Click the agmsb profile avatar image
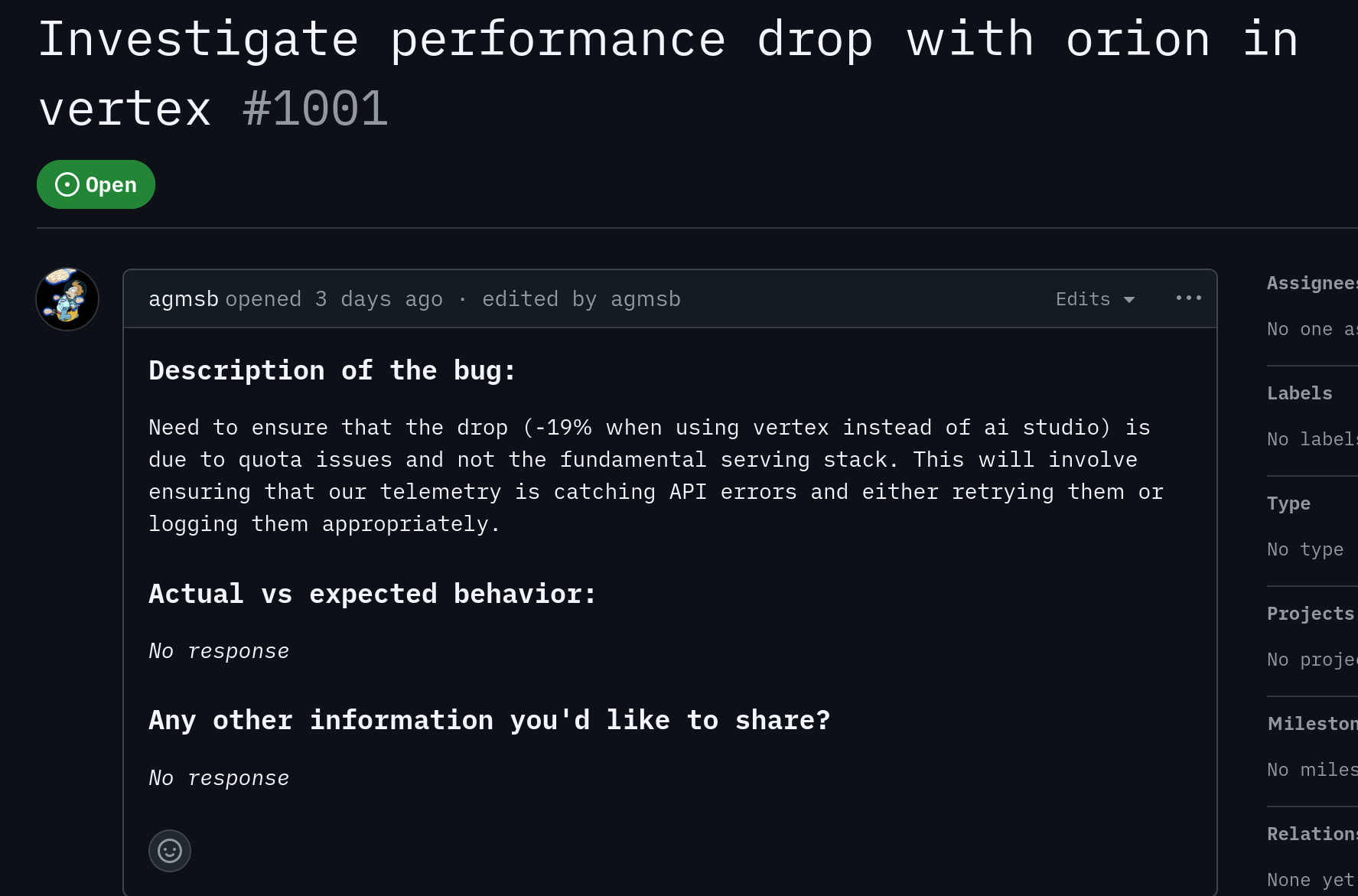Viewport: 1358px width, 896px height. [67, 299]
